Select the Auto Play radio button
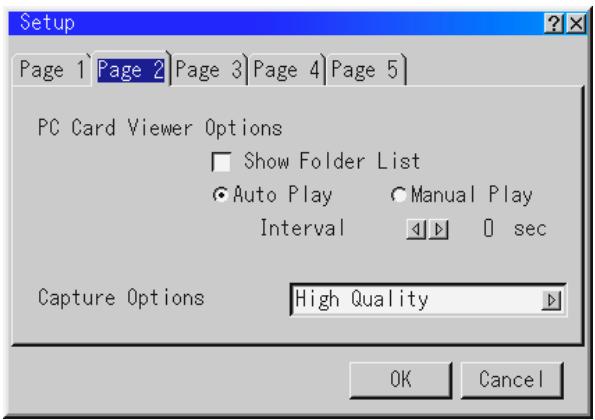Screen dimensions: 595x420 [x=220, y=195]
